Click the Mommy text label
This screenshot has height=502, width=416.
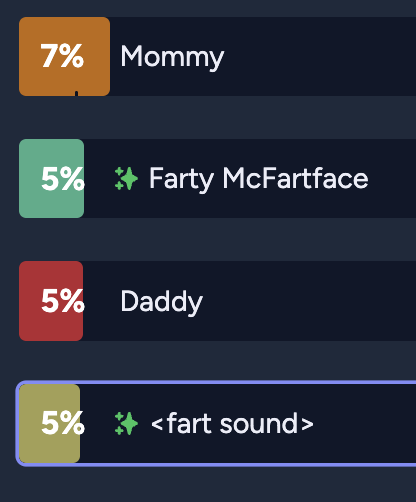point(172,57)
